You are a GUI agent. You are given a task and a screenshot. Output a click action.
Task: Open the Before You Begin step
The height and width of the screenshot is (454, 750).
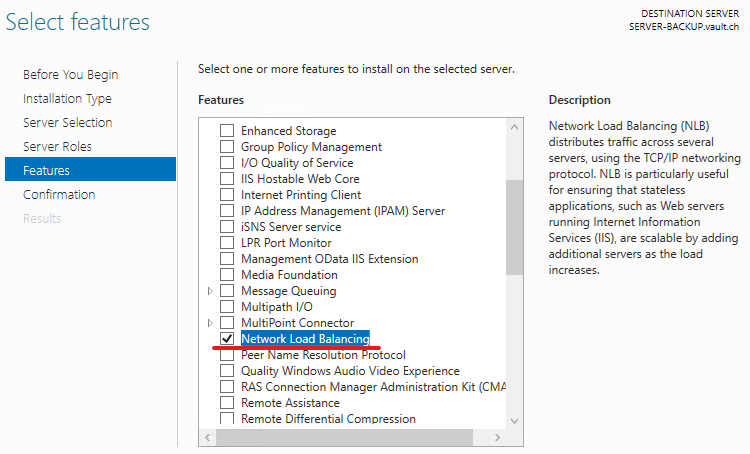(x=70, y=75)
